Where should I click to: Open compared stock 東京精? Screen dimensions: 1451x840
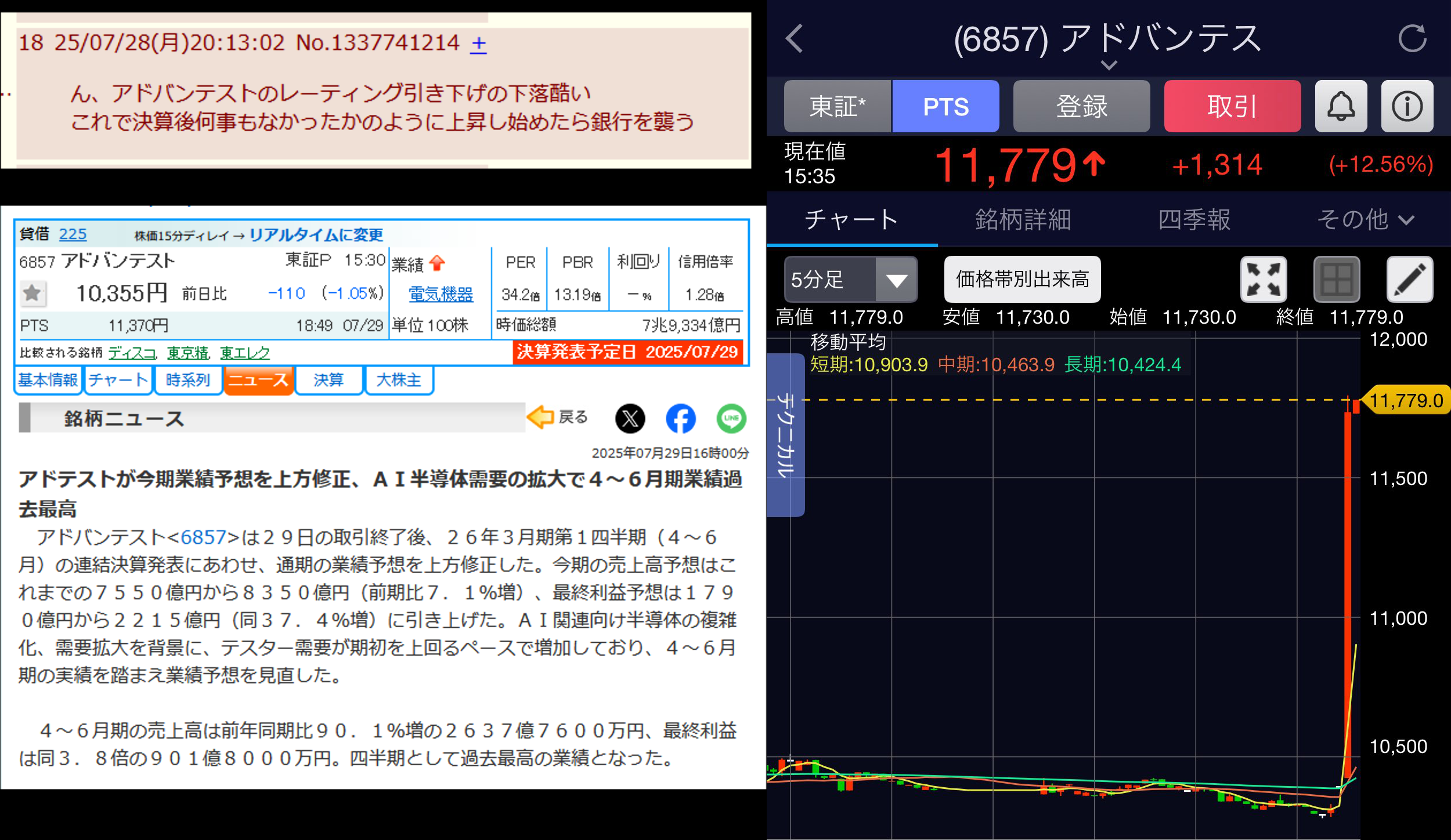tap(188, 353)
